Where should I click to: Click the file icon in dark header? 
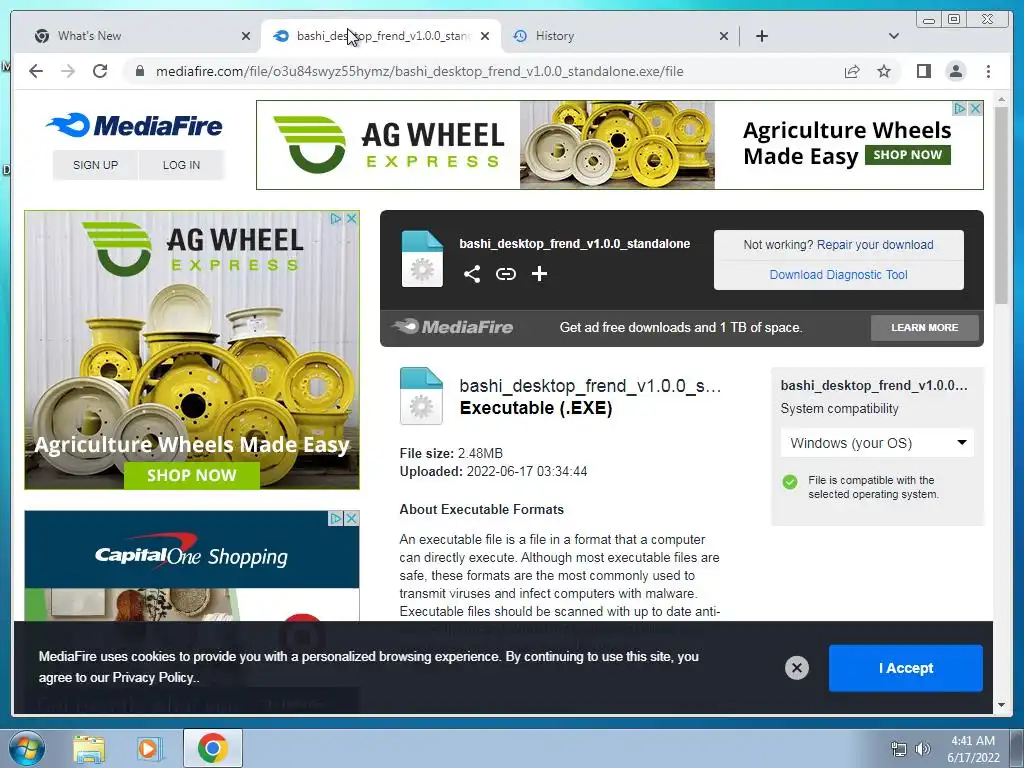(x=422, y=259)
